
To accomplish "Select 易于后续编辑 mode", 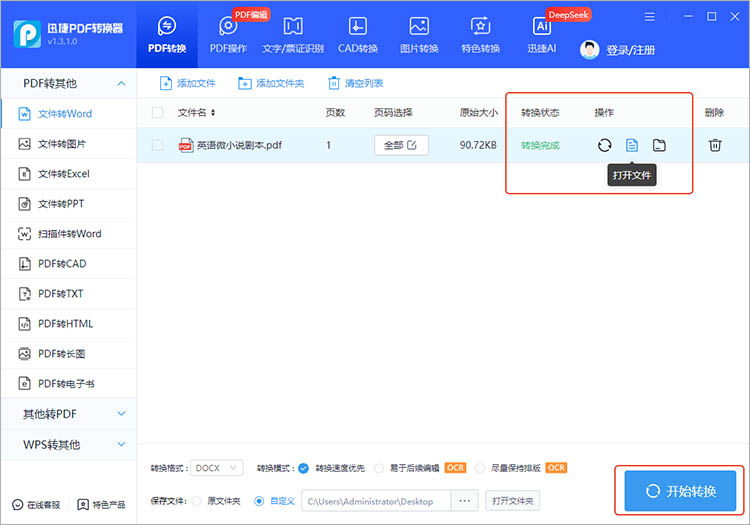I will pos(379,468).
